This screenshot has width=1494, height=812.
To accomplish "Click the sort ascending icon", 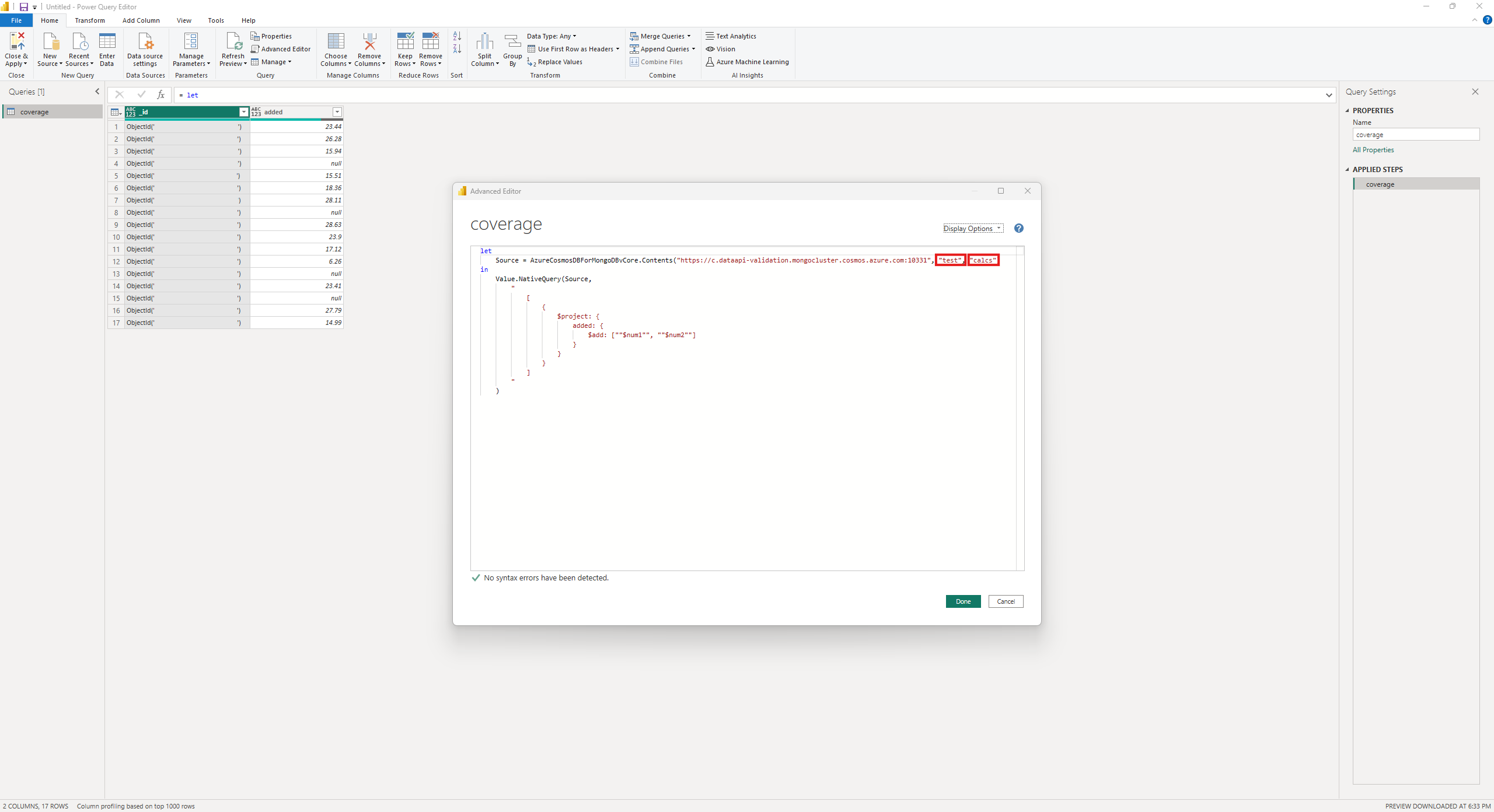I will (x=457, y=36).
